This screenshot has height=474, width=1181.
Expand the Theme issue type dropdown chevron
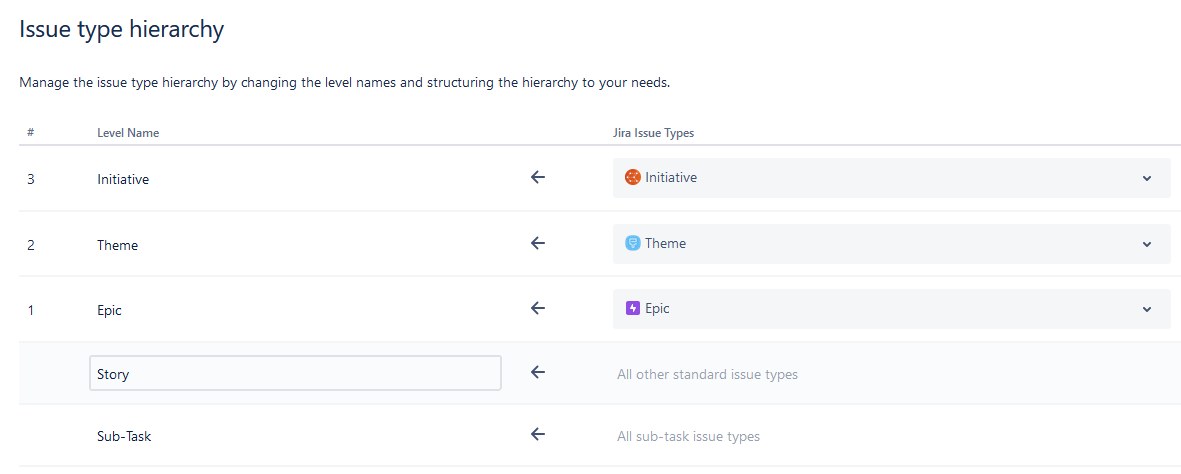pyautogui.click(x=1146, y=244)
